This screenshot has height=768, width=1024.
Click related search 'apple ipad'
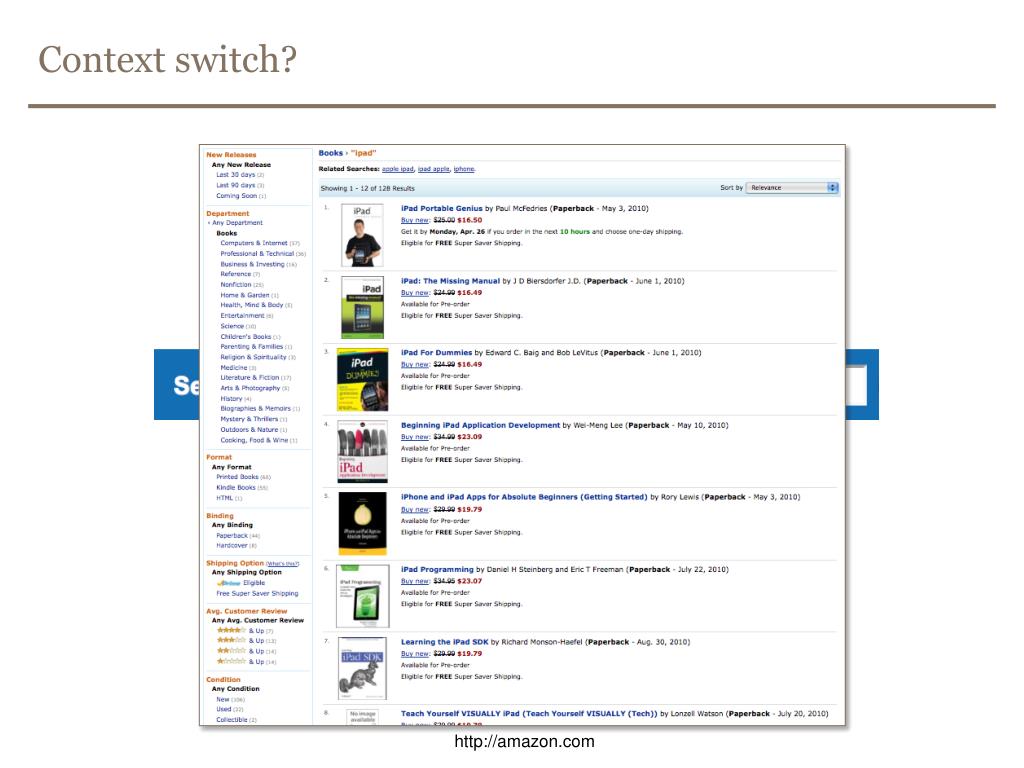click(398, 169)
